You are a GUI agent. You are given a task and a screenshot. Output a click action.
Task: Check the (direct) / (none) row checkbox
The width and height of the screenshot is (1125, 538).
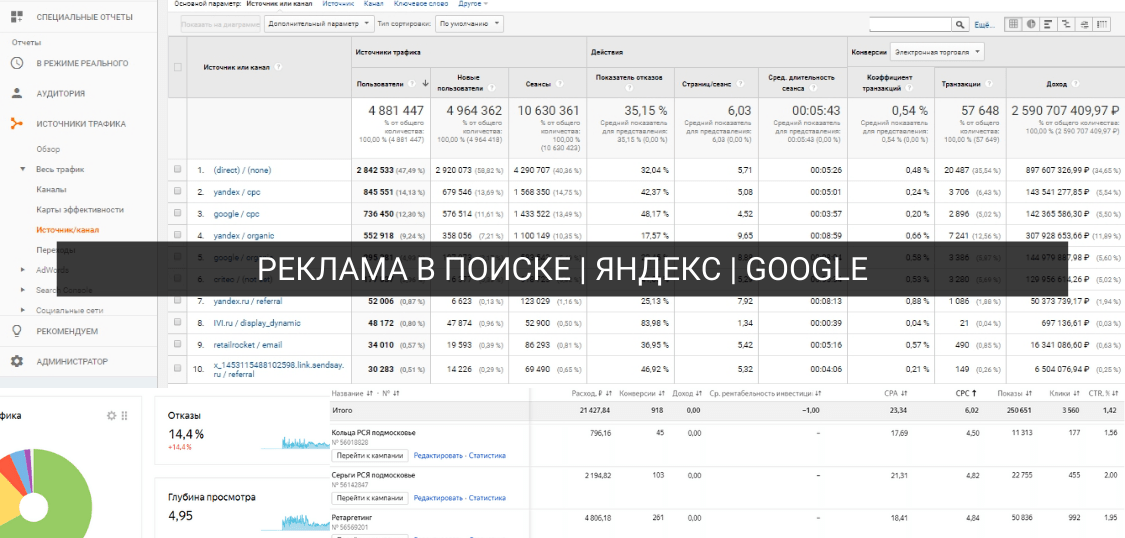[178, 170]
